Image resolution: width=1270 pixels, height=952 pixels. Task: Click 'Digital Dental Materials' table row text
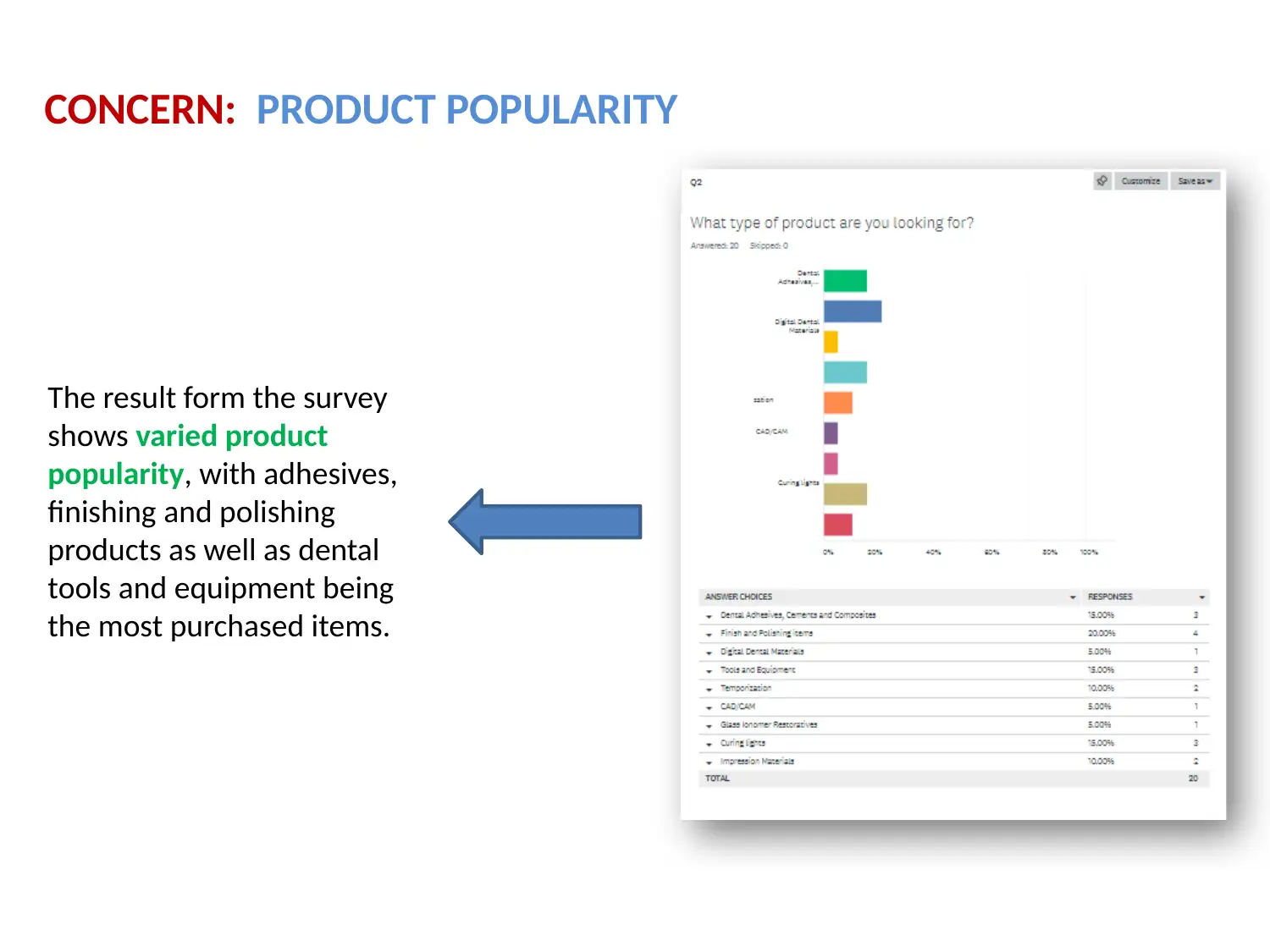pyautogui.click(x=762, y=652)
